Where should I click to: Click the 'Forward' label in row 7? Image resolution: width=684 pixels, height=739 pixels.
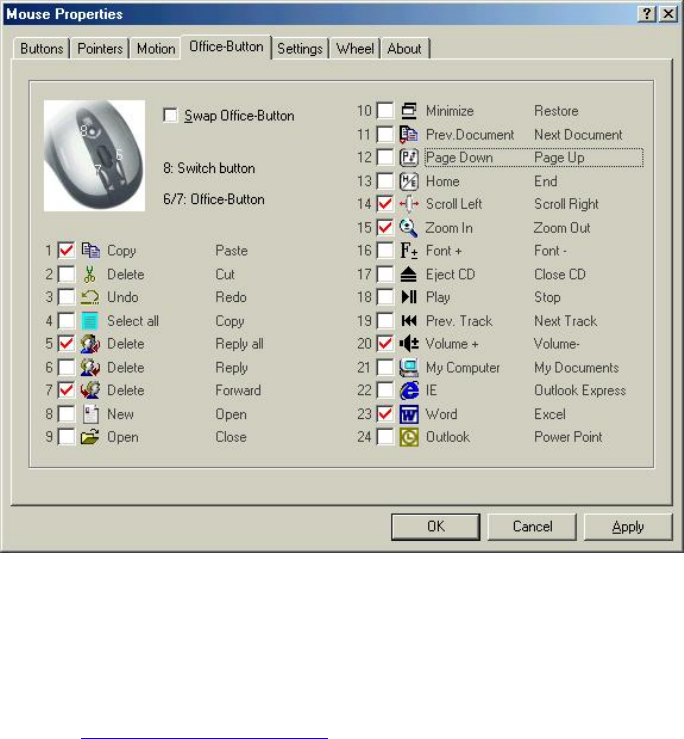point(238,390)
